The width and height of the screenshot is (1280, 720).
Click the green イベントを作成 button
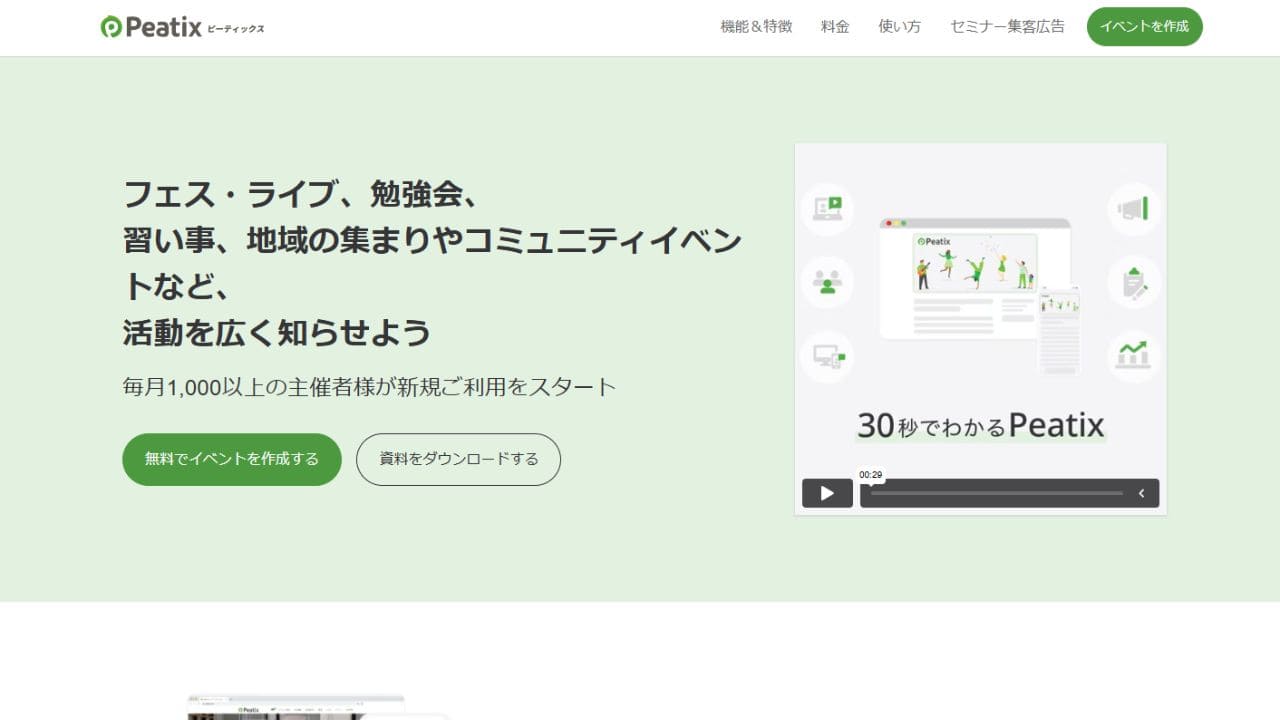point(1144,27)
